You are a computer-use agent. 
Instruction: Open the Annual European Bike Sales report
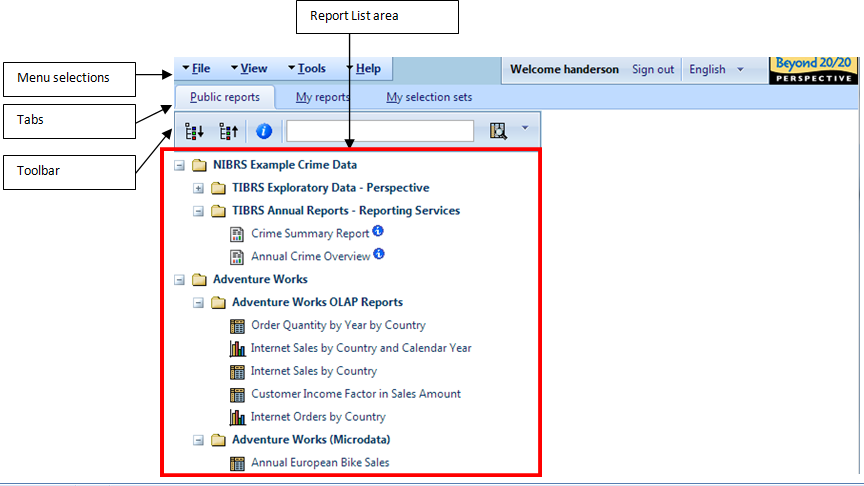(x=319, y=463)
